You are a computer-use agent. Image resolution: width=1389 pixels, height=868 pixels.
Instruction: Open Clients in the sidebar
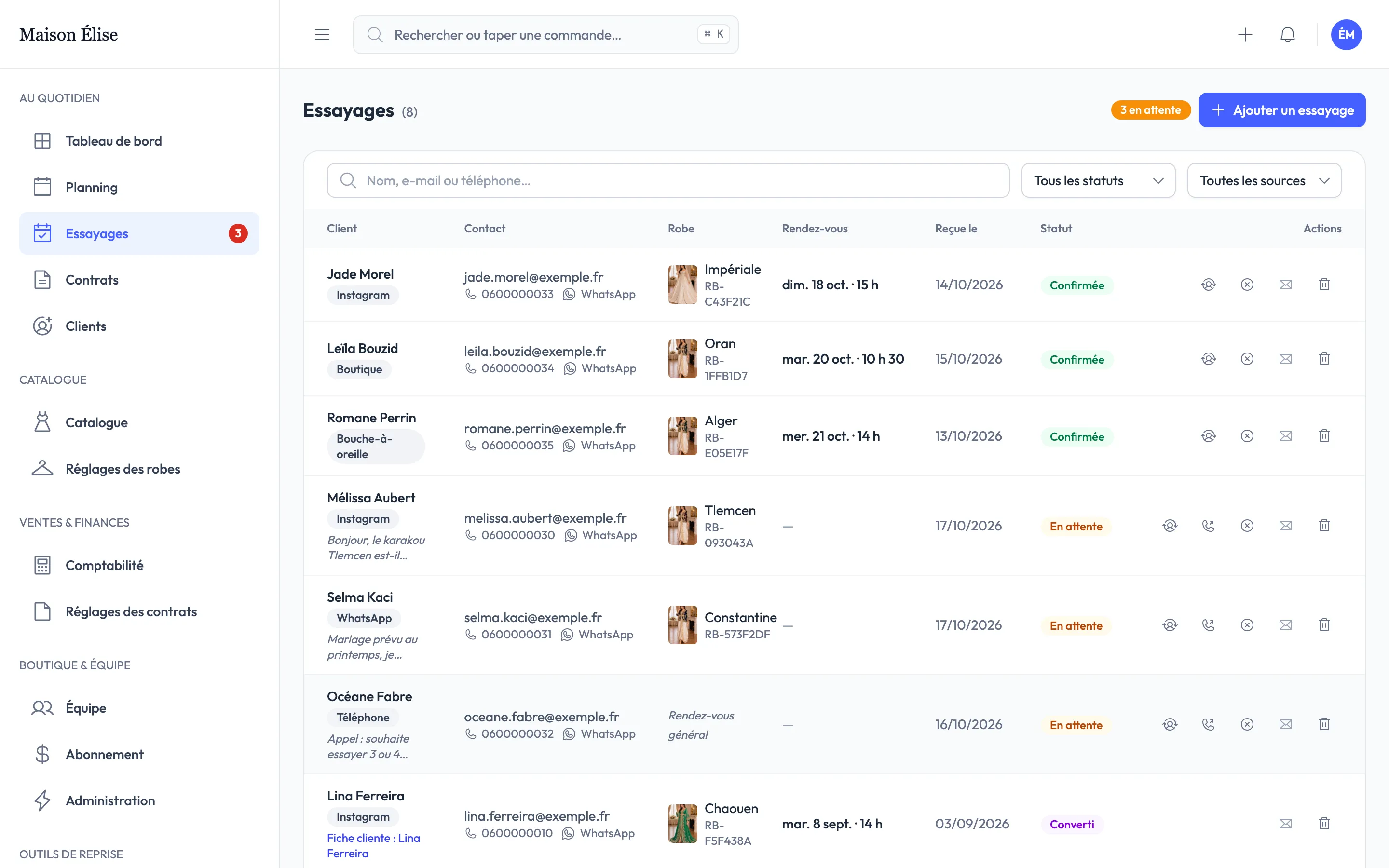click(139, 326)
